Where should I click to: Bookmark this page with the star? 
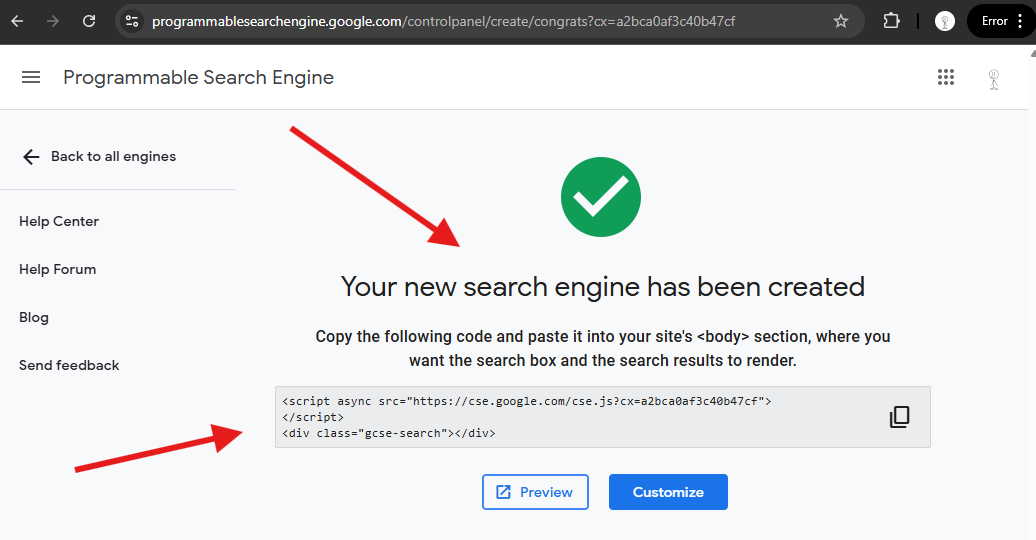(840, 21)
